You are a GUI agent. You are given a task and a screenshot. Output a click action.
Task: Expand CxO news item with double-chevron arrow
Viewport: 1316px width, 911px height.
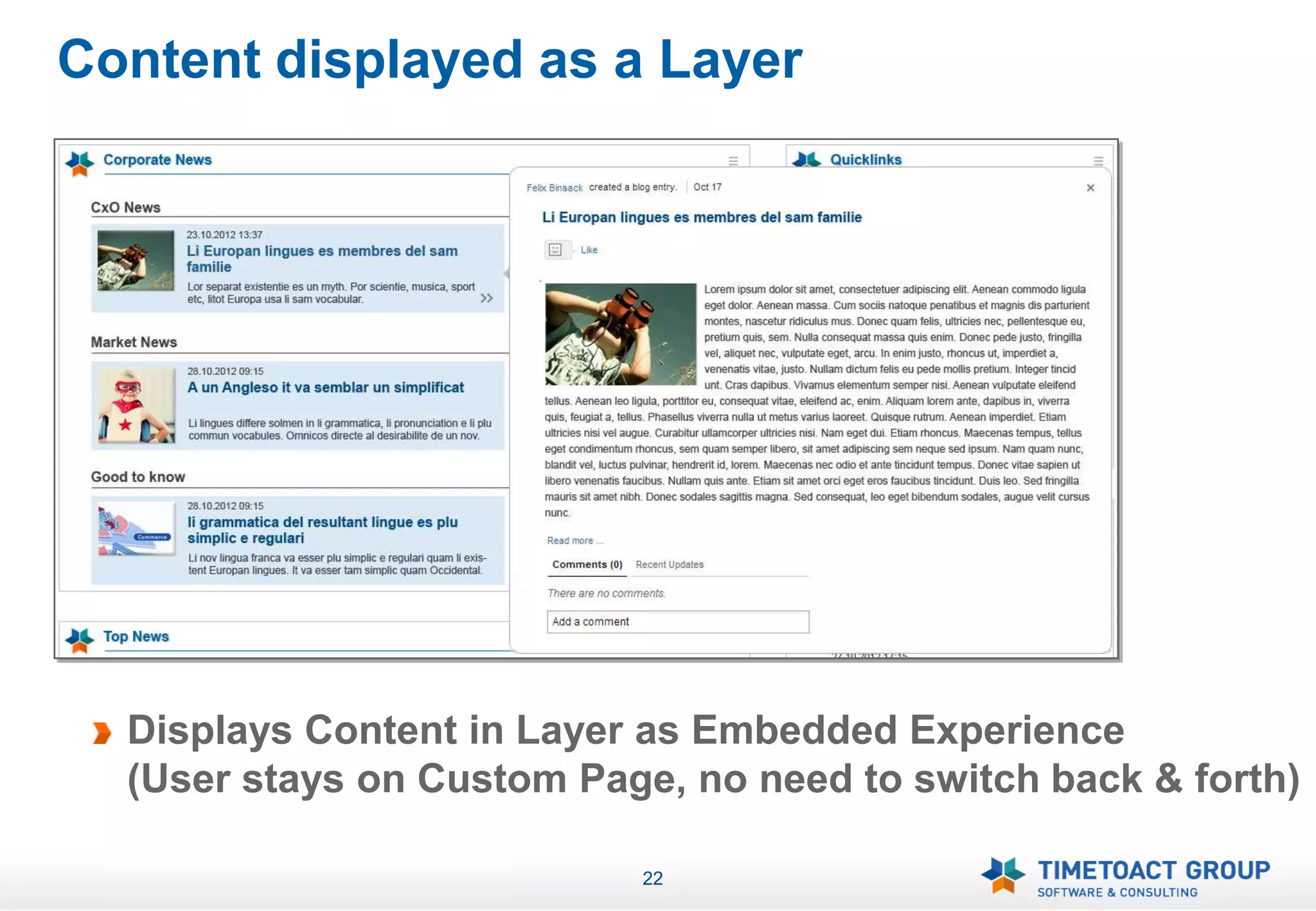[x=486, y=298]
